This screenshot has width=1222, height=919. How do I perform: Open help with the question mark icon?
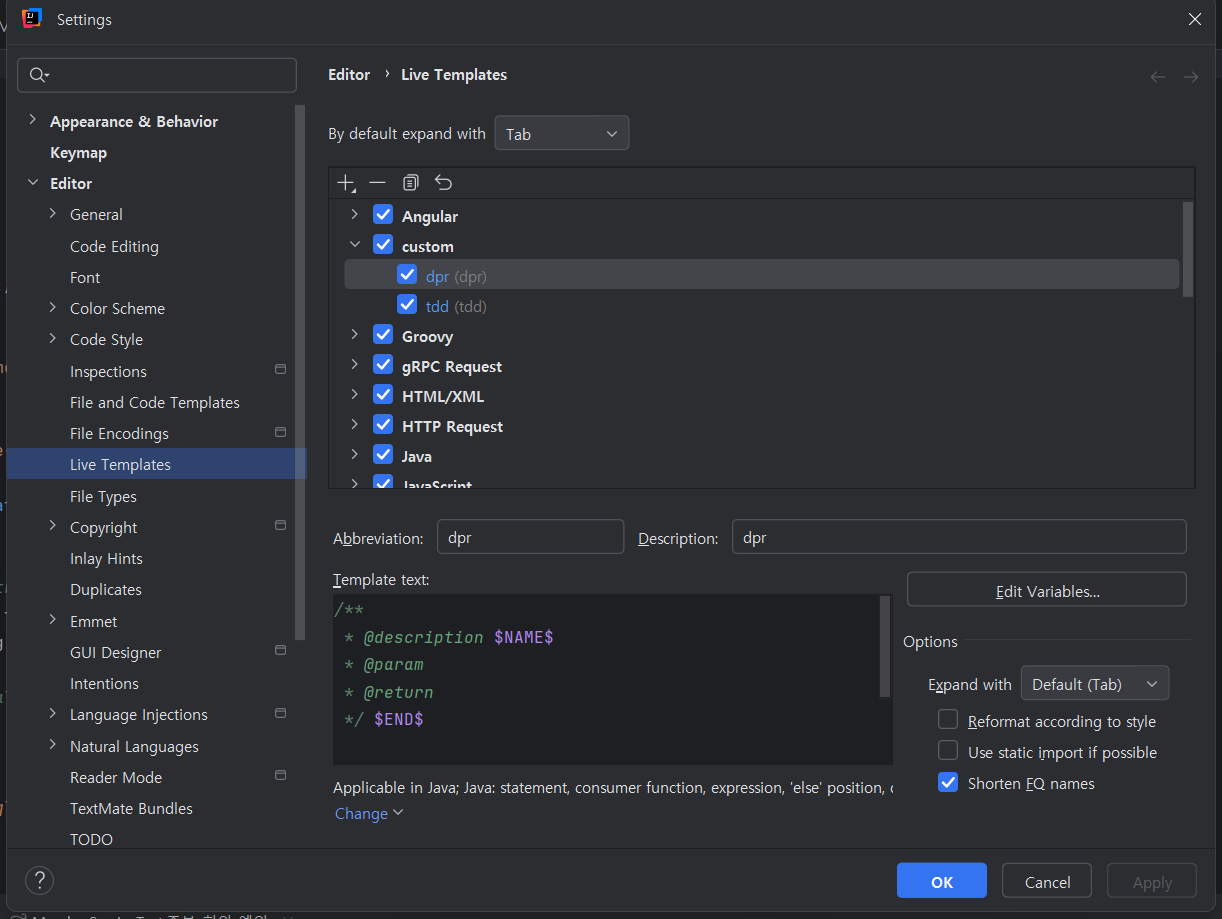39,880
